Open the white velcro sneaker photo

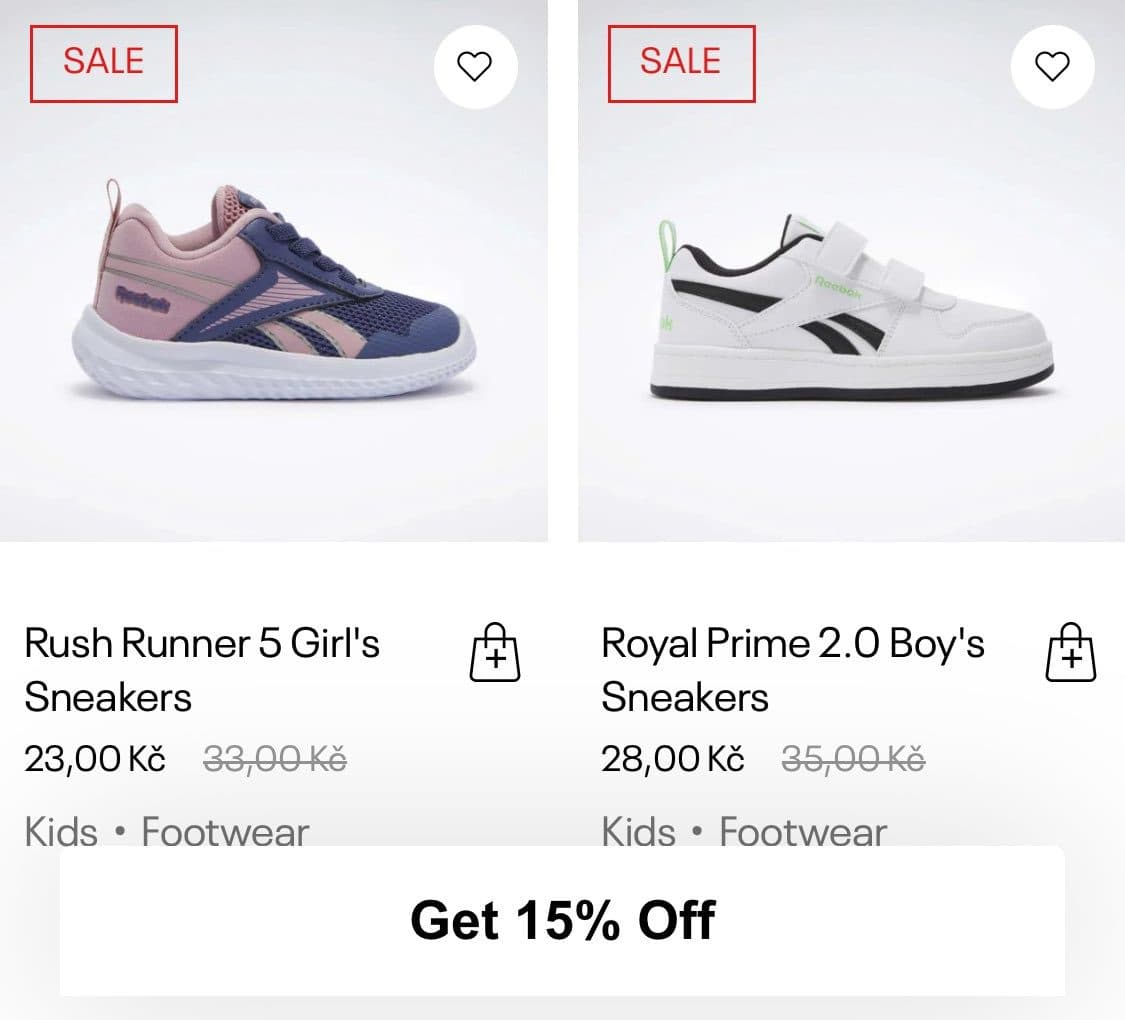850,305
